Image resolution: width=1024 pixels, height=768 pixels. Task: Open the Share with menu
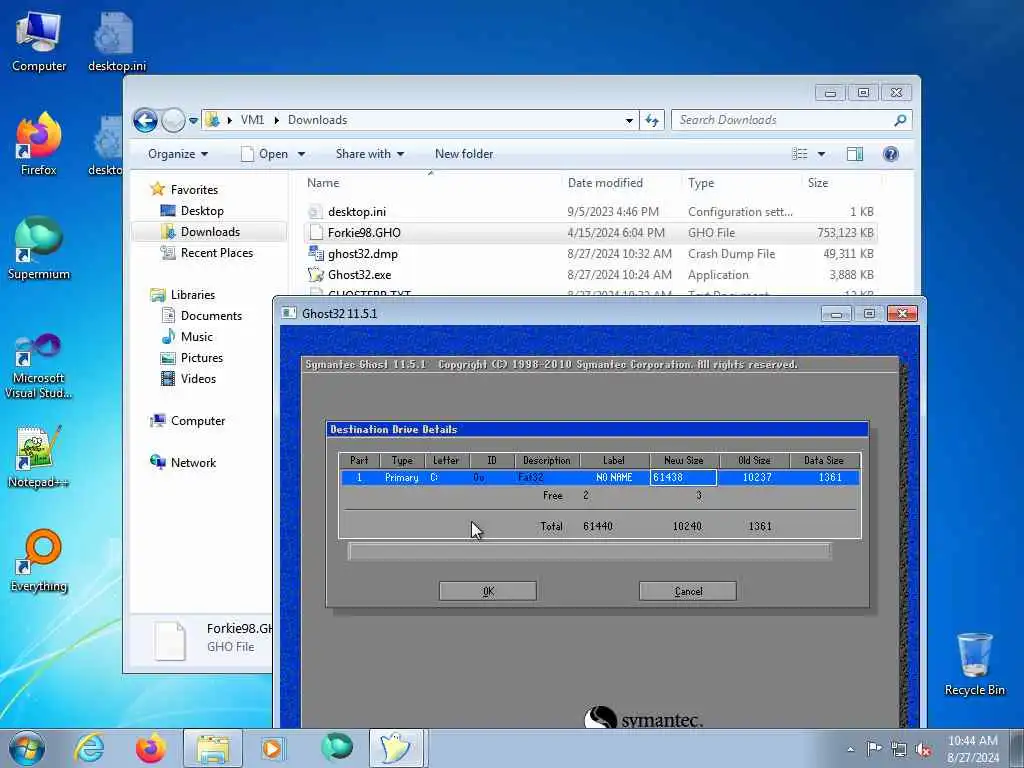[370, 154]
